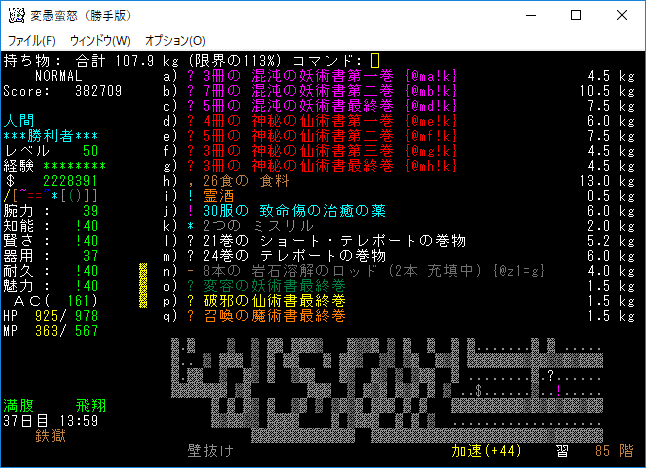Maximize the game window

(x=576, y=15)
